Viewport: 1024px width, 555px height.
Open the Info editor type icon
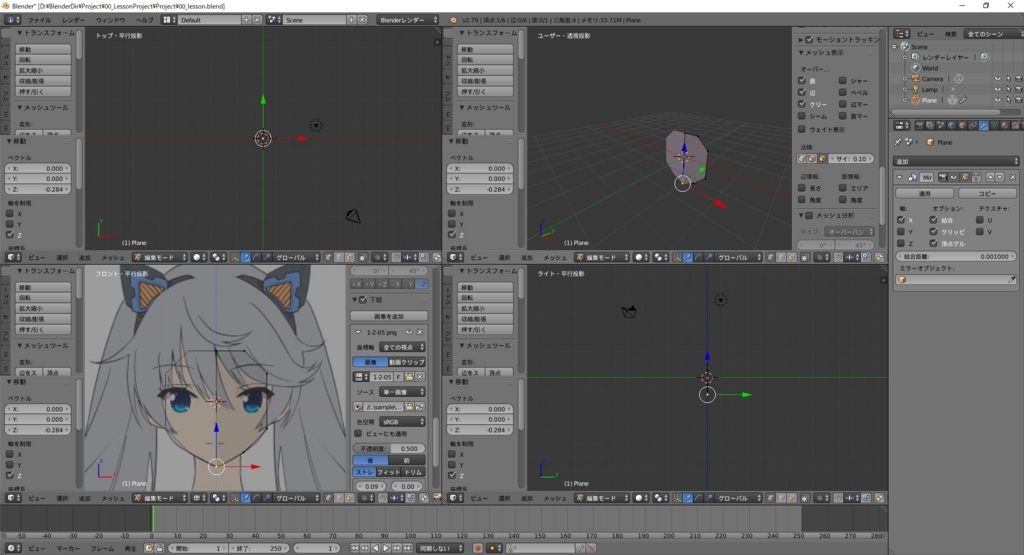pyautogui.click(x=12, y=20)
